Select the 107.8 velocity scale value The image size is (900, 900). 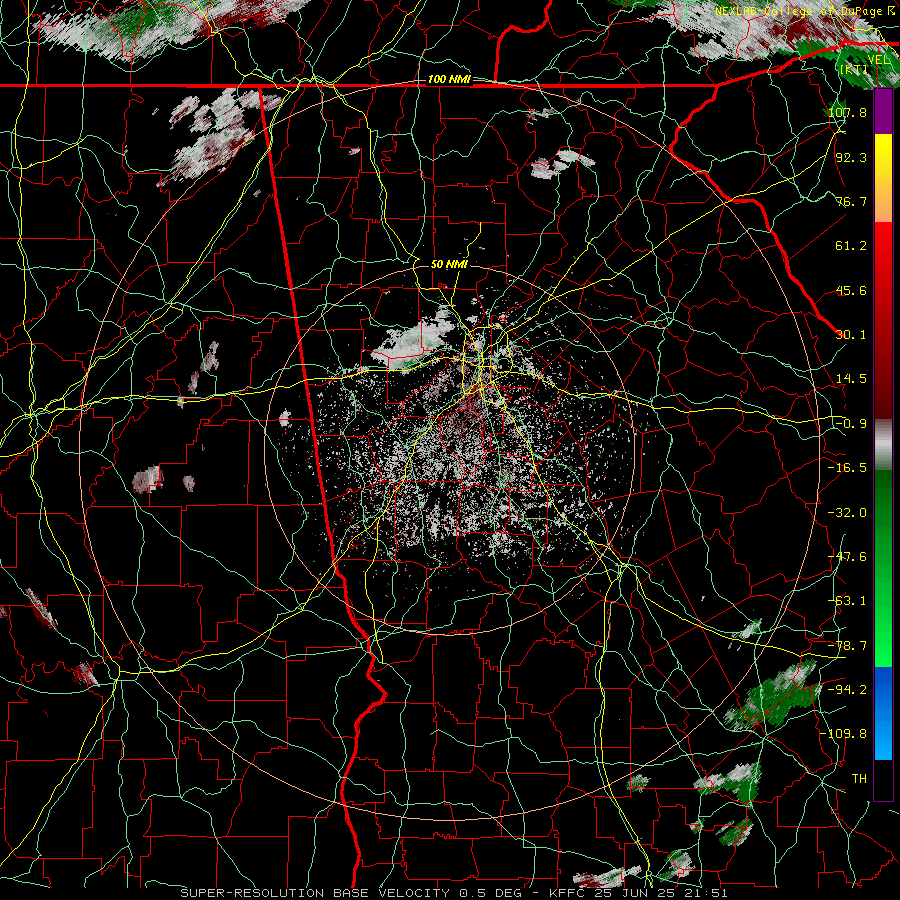point(848,112)
